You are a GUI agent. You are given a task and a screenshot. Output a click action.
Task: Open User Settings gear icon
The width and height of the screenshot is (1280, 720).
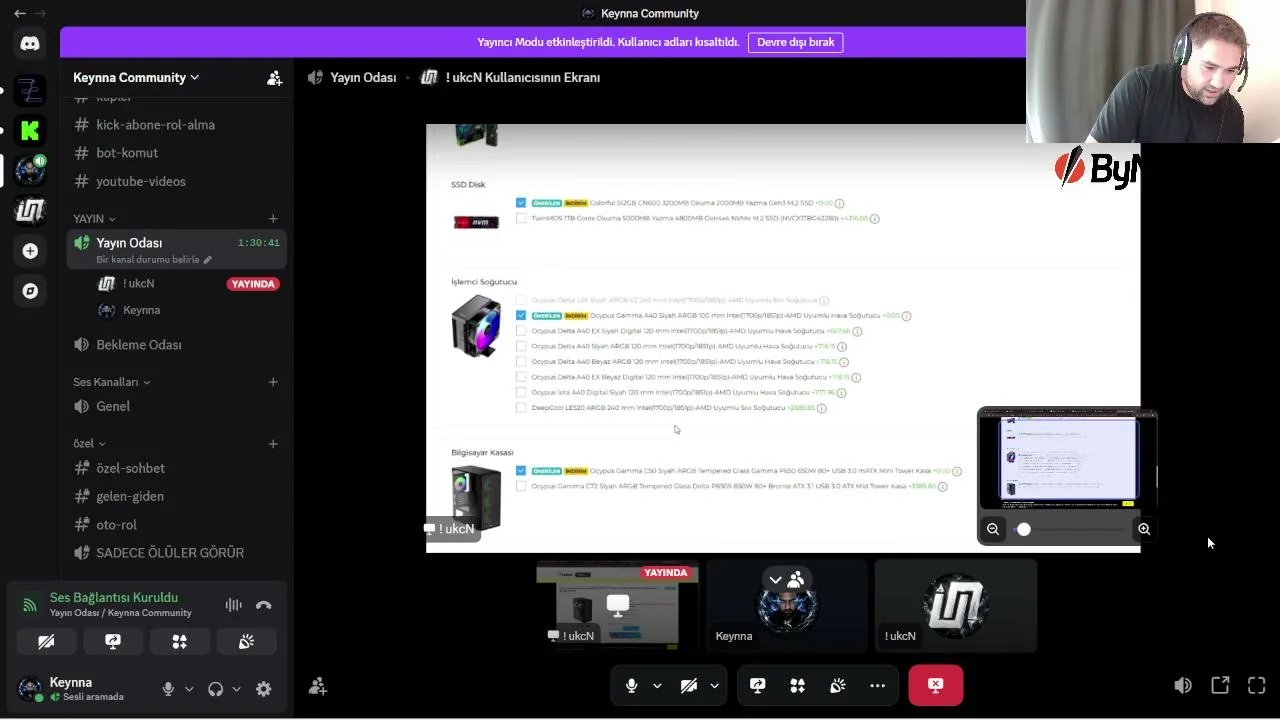tap(263, 689)
